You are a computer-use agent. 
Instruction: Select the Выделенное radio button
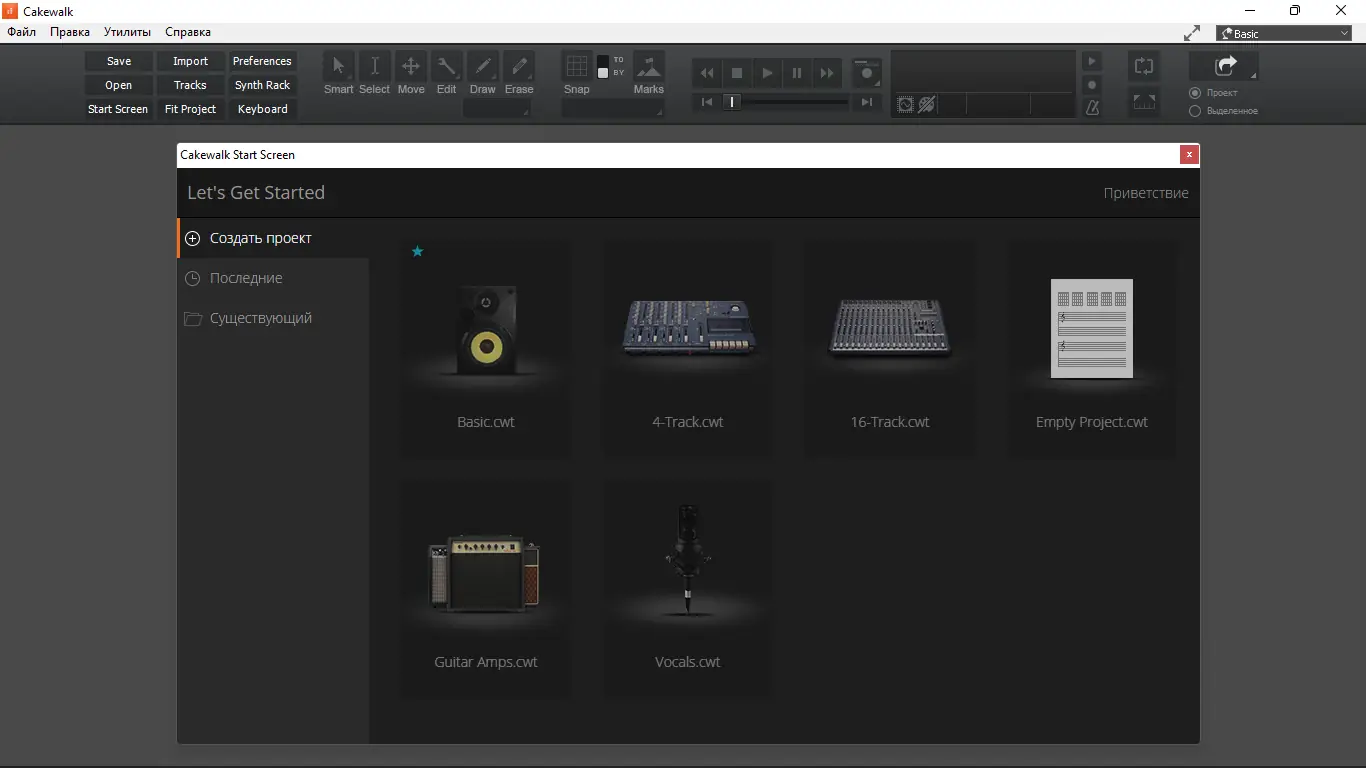click(1194, 111)
